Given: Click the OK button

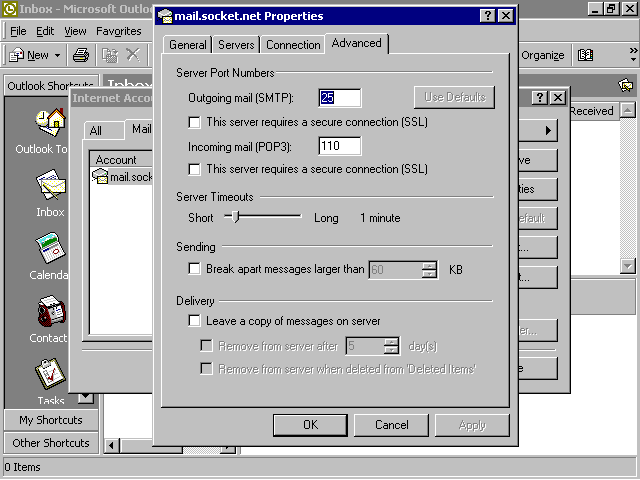Looking at the screenshot, I should [310, 425].
